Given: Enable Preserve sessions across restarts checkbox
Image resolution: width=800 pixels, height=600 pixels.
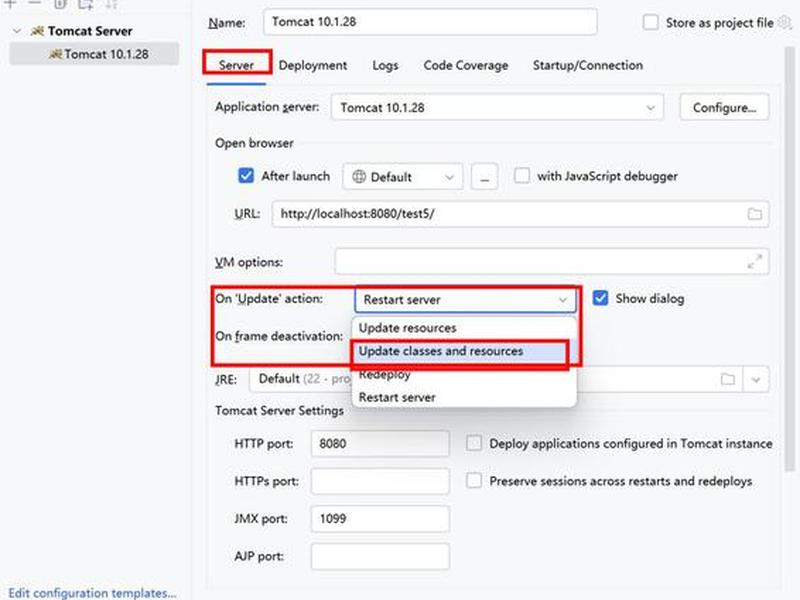Looking at the screenshot, I should [474, 481].
